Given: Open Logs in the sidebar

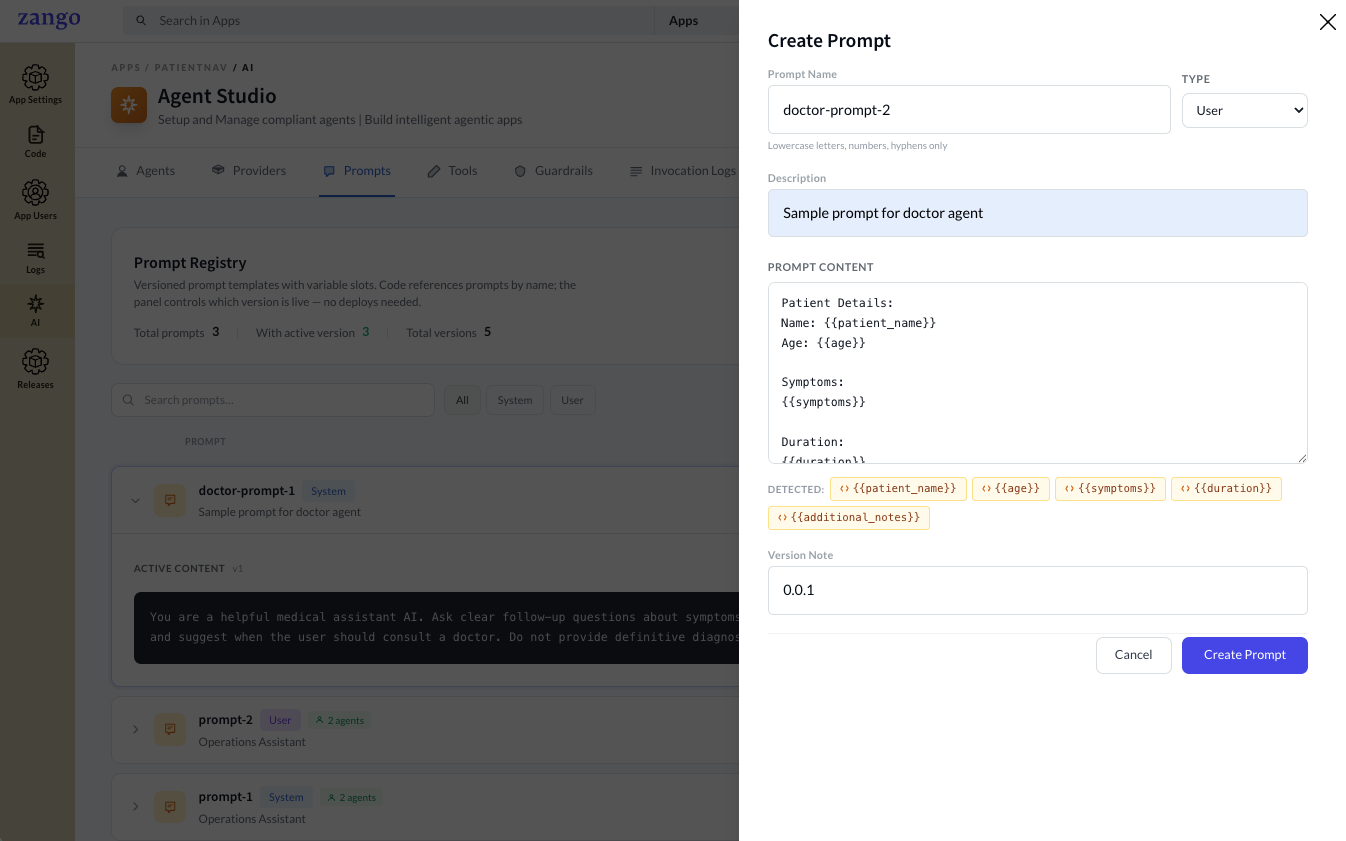Looking at the screenshot, I should click(35, 257).
